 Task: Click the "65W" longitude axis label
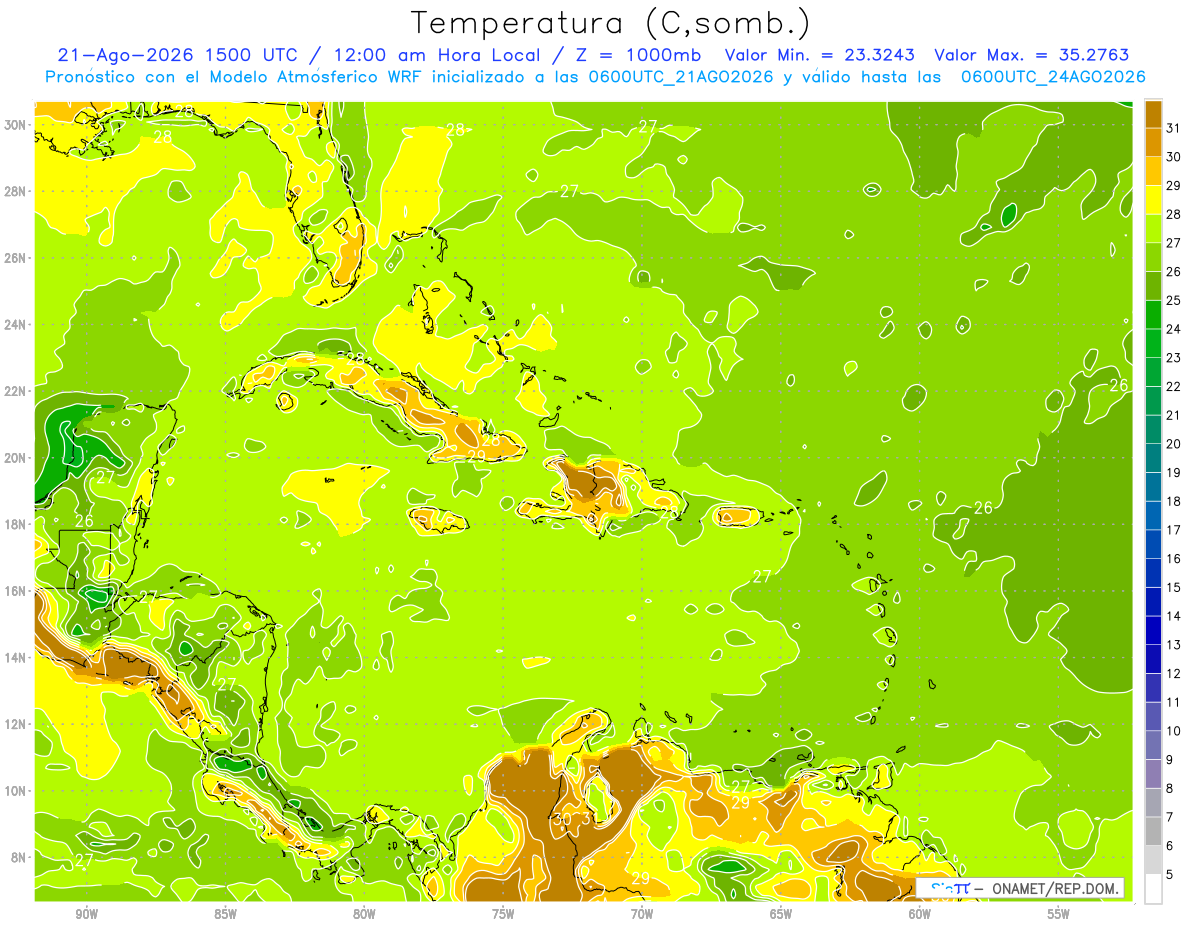[x=781, y=913]
